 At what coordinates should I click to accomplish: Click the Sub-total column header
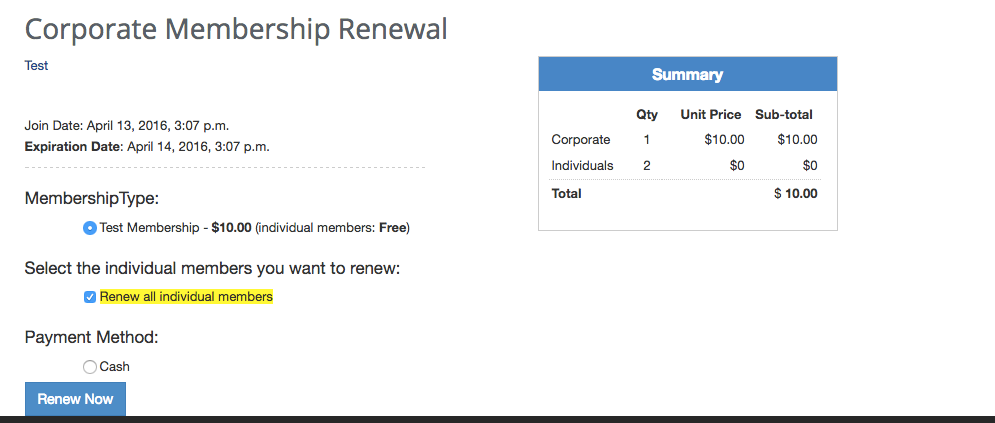click(x=784, y=115)
